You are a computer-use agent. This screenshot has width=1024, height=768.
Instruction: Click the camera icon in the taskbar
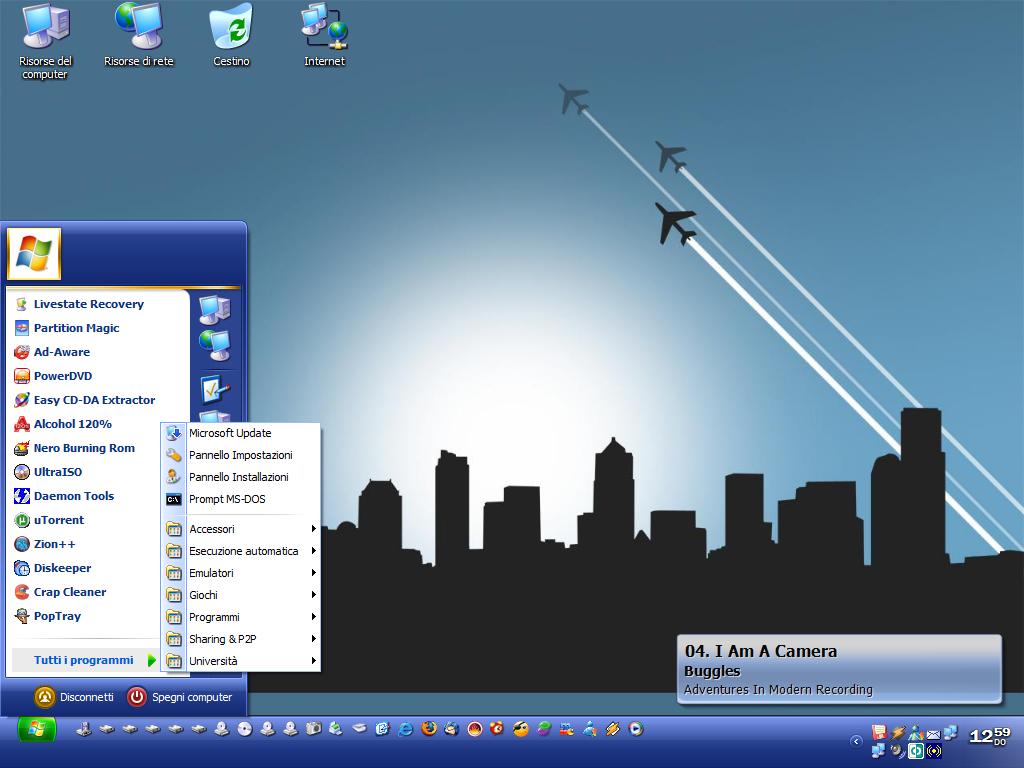coord(313,728)
